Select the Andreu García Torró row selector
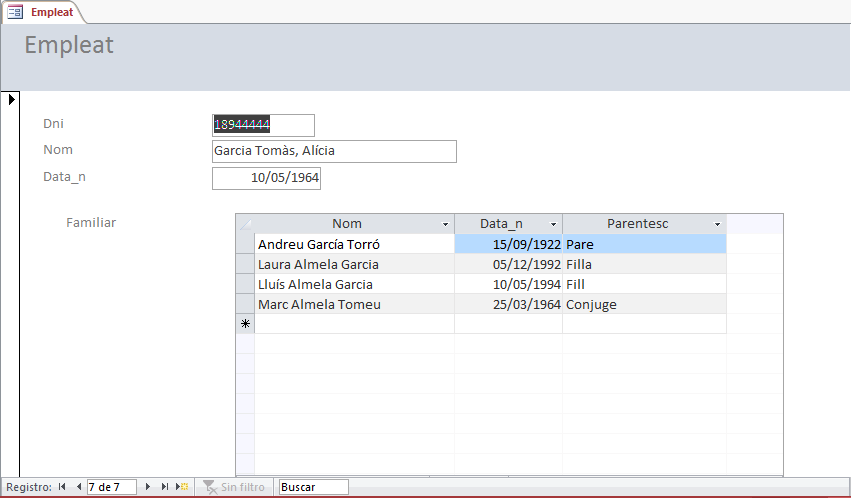851x498 pixels. coord(245,244)
